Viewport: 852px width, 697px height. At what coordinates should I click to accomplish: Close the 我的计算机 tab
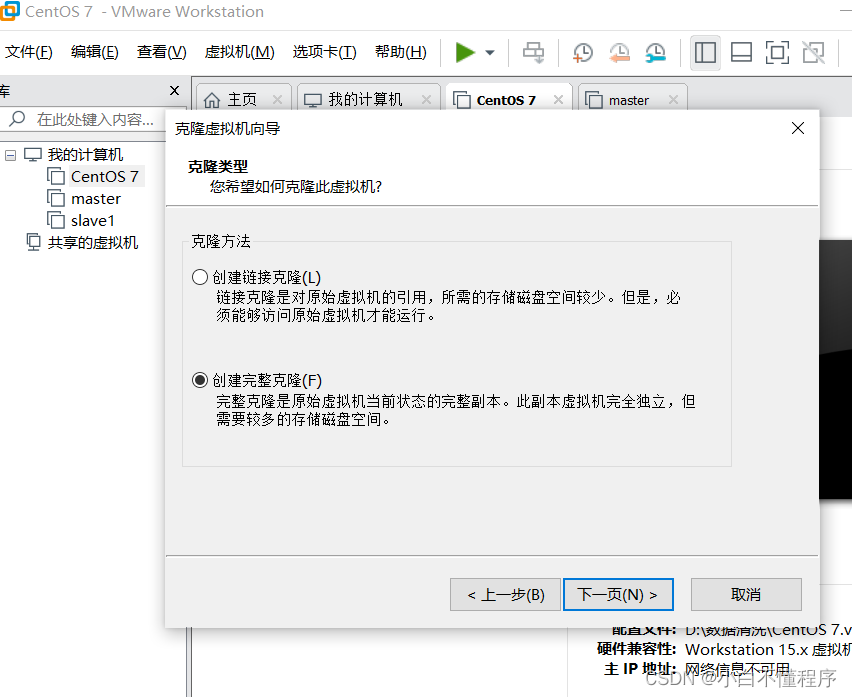(427, 100)
